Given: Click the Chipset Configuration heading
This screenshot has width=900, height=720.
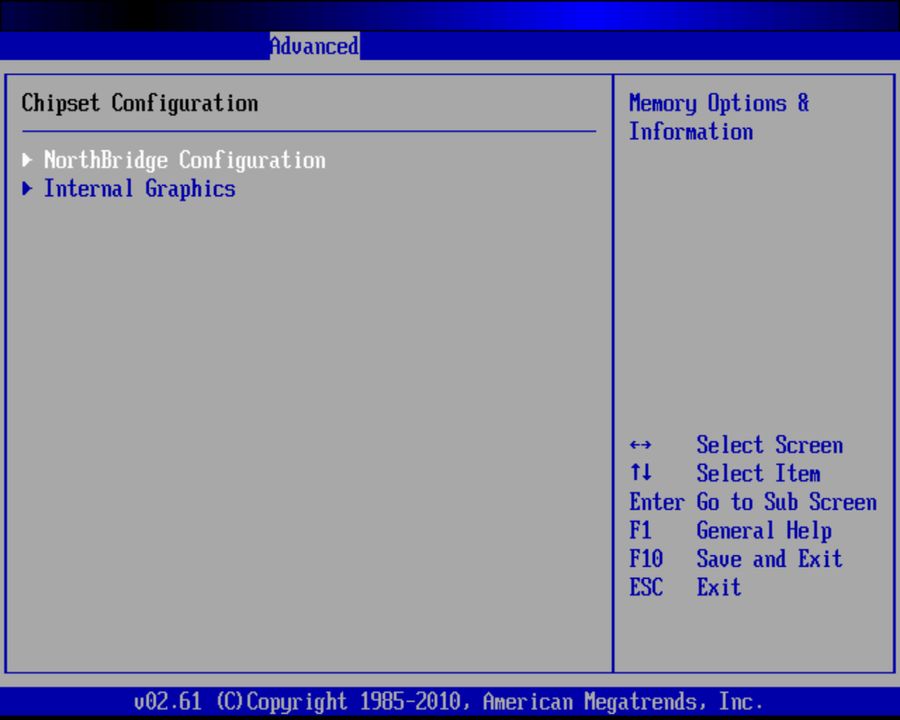Looking at the screenshot, I should [137, 103].
